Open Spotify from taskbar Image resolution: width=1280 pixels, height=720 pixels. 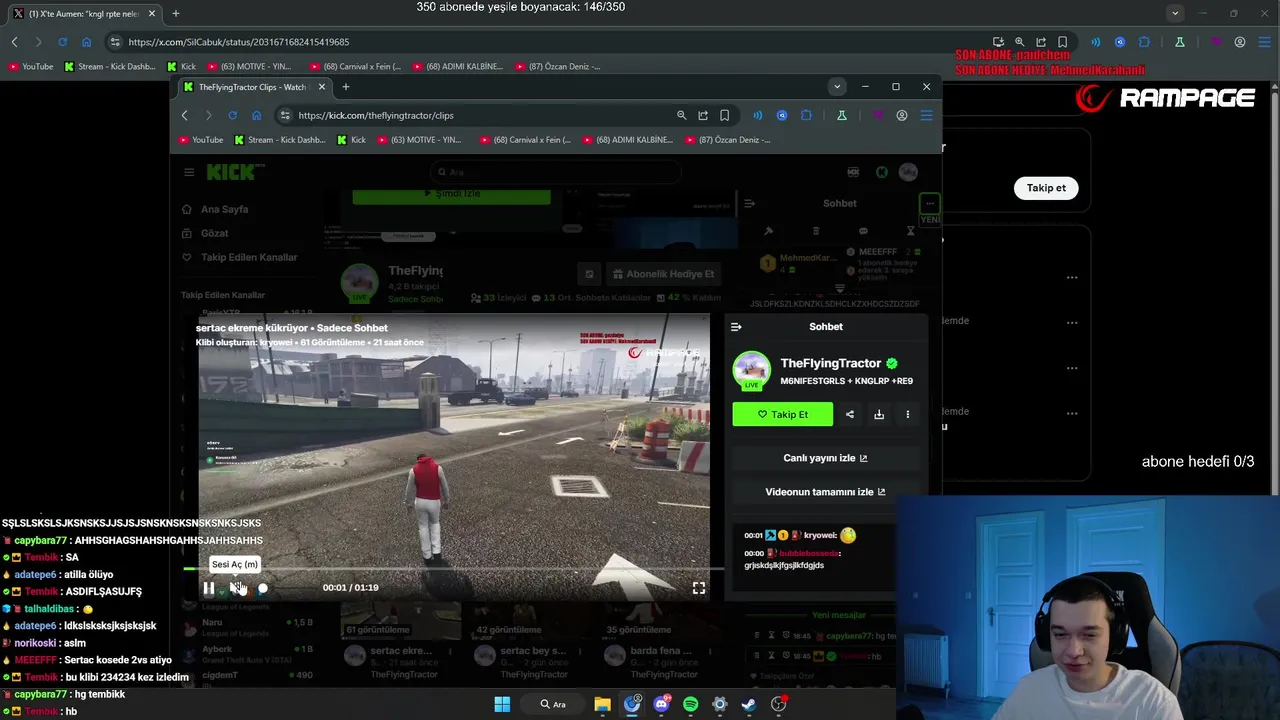pyautogui.click(x=690, y=704)
